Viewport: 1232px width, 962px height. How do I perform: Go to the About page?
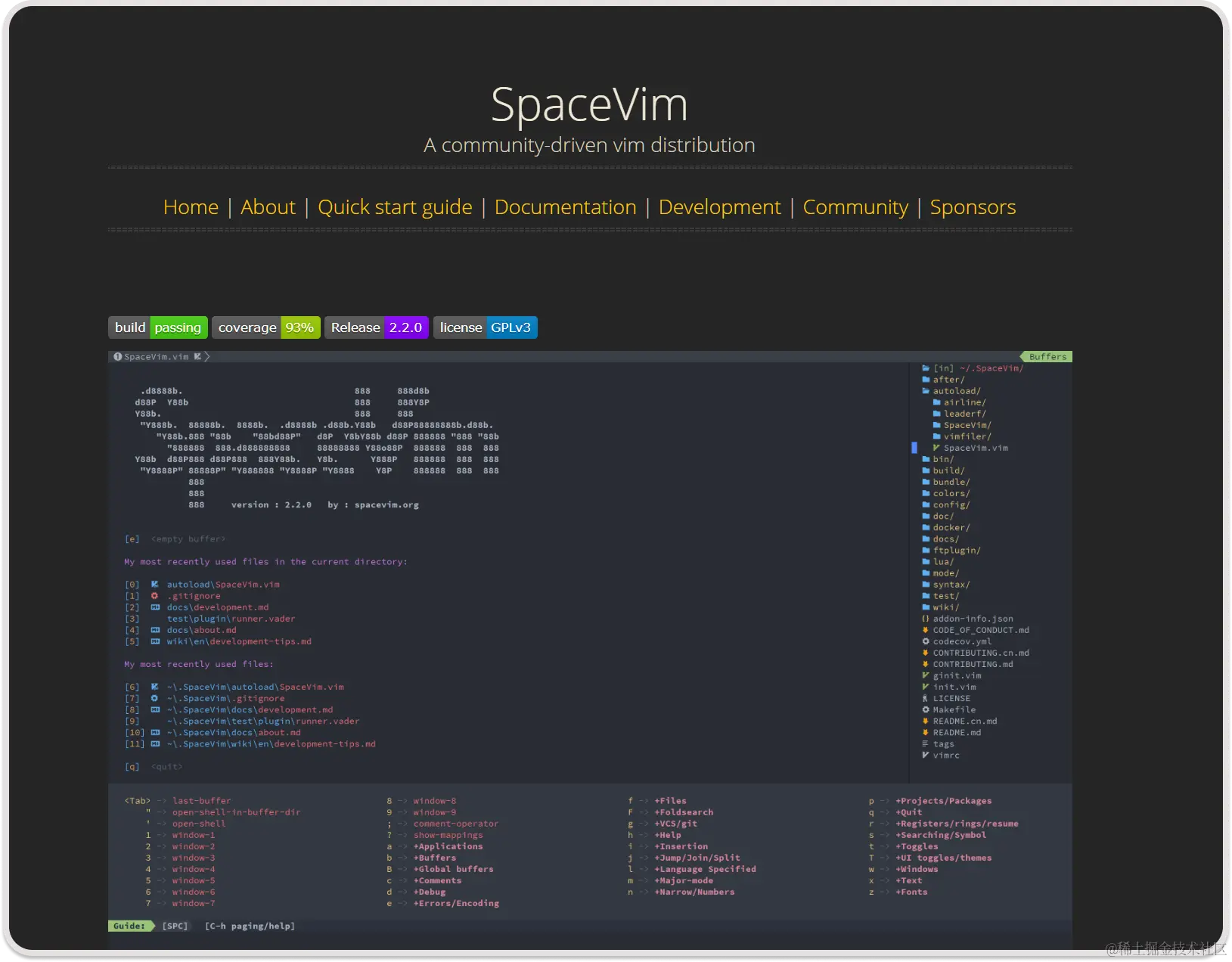(268, 207)
